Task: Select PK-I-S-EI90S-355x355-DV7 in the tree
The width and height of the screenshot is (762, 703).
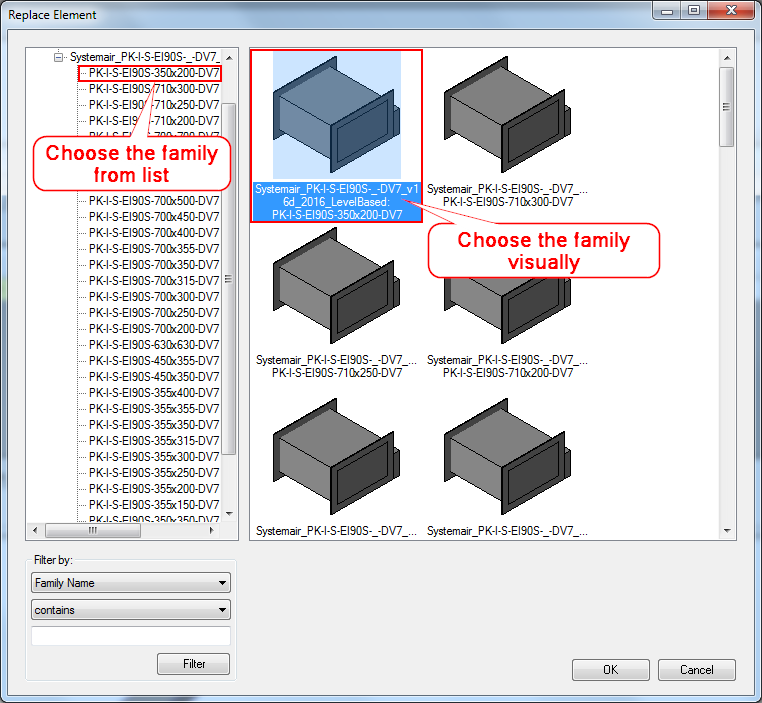Action: tap(154, 409)
